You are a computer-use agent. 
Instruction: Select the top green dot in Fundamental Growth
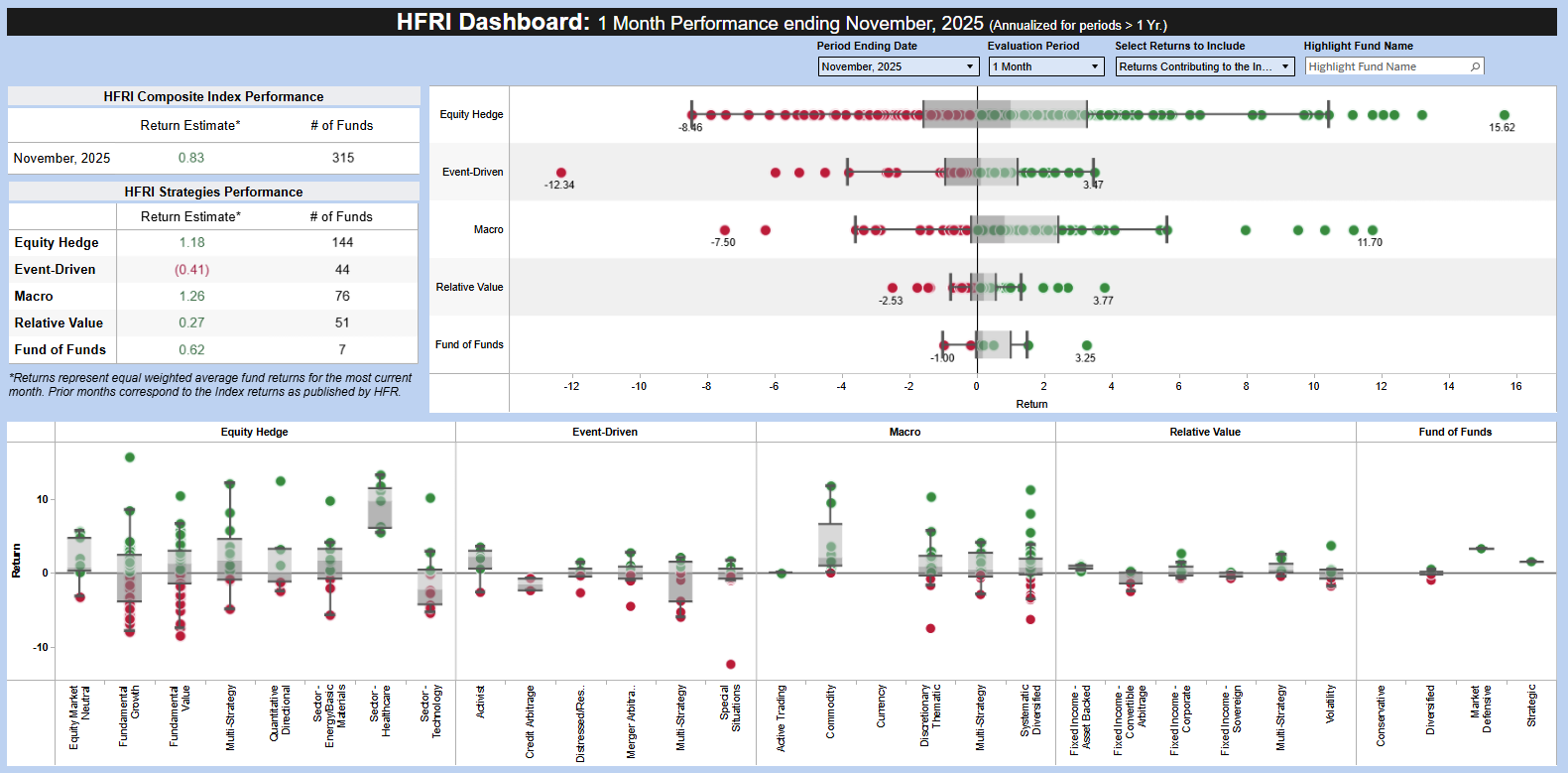tap(130, 457)
